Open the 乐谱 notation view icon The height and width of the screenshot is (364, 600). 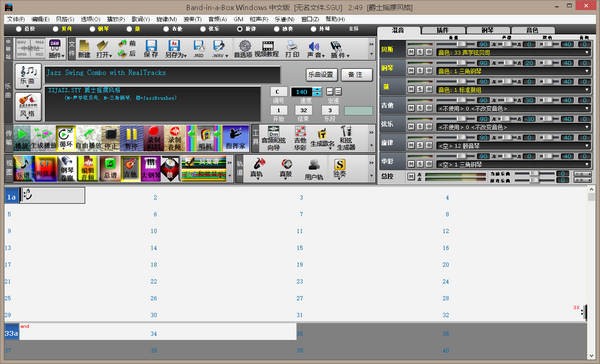pyautogui.click(x=23, y=169)
